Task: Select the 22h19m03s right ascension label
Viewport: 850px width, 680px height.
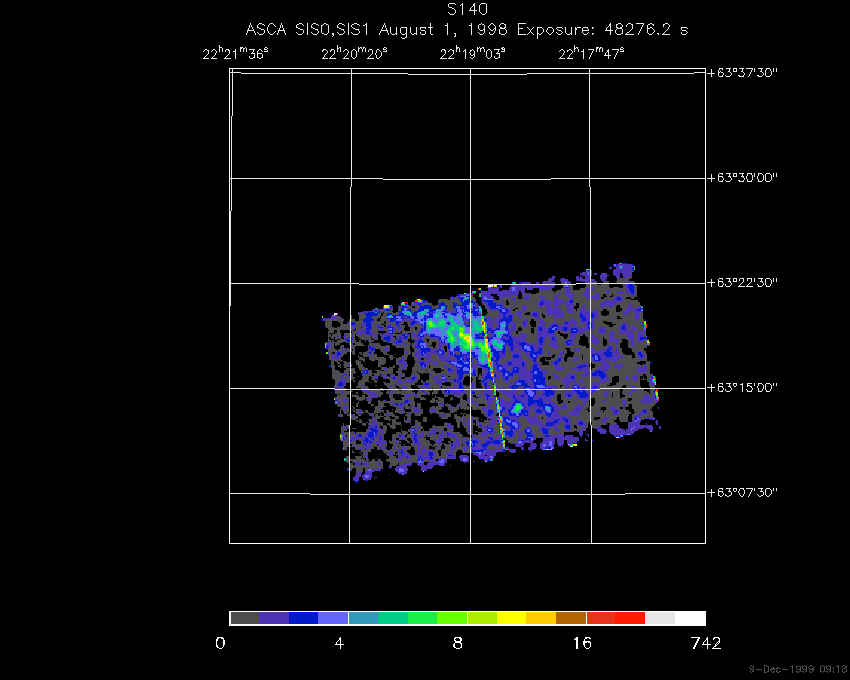Action: tap(472, 53)
